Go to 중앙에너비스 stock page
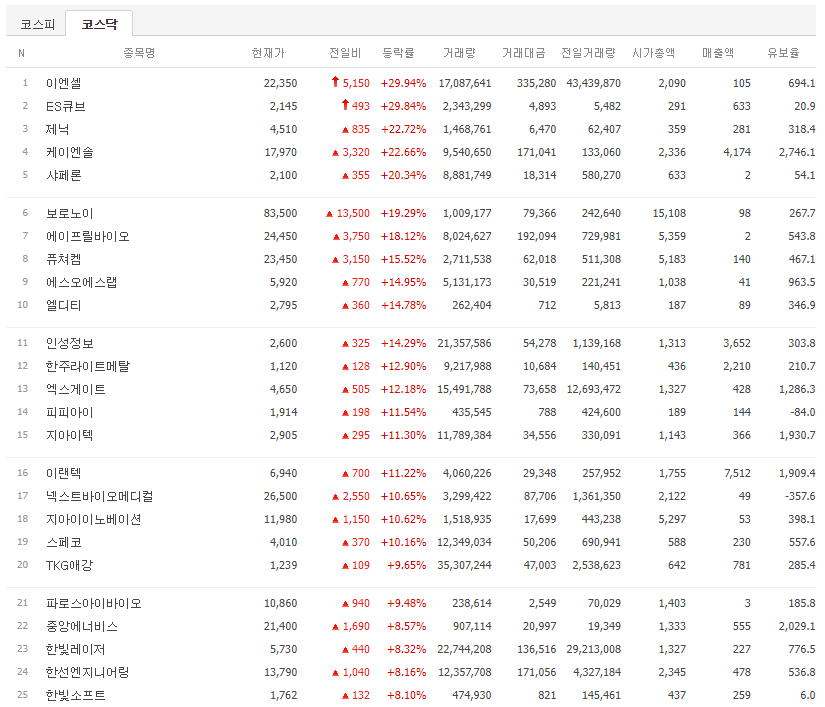This screenshot has height=707, width=825. [x=82, y=626]
